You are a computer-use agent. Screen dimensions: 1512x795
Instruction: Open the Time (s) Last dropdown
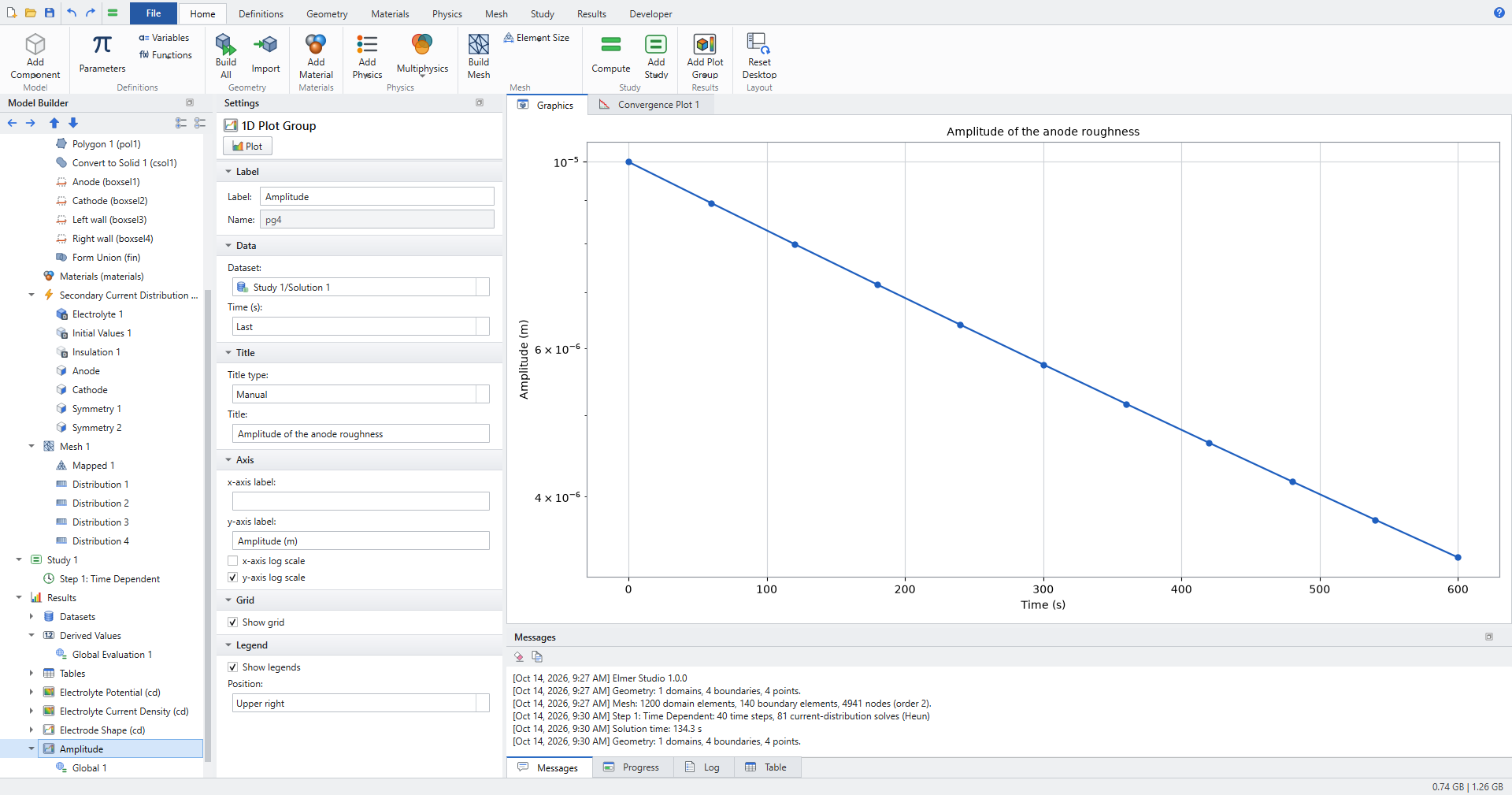click(361, 327)
